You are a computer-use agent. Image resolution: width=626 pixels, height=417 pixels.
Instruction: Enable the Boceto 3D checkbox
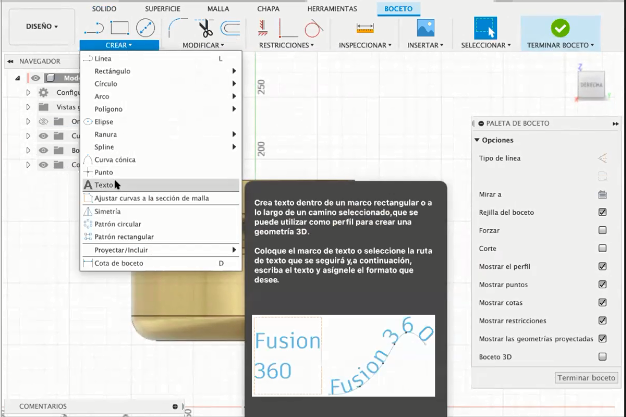point(602,356)
